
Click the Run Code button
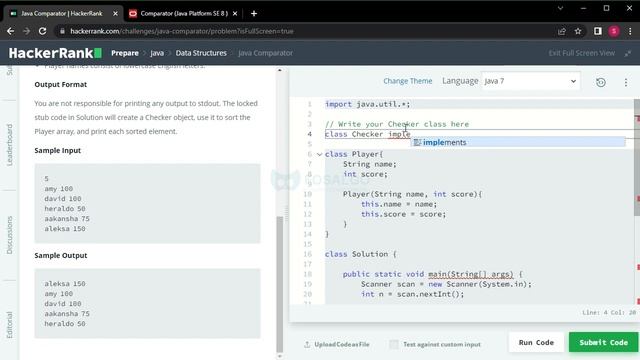pyautogui.click(x=536, y=342)
